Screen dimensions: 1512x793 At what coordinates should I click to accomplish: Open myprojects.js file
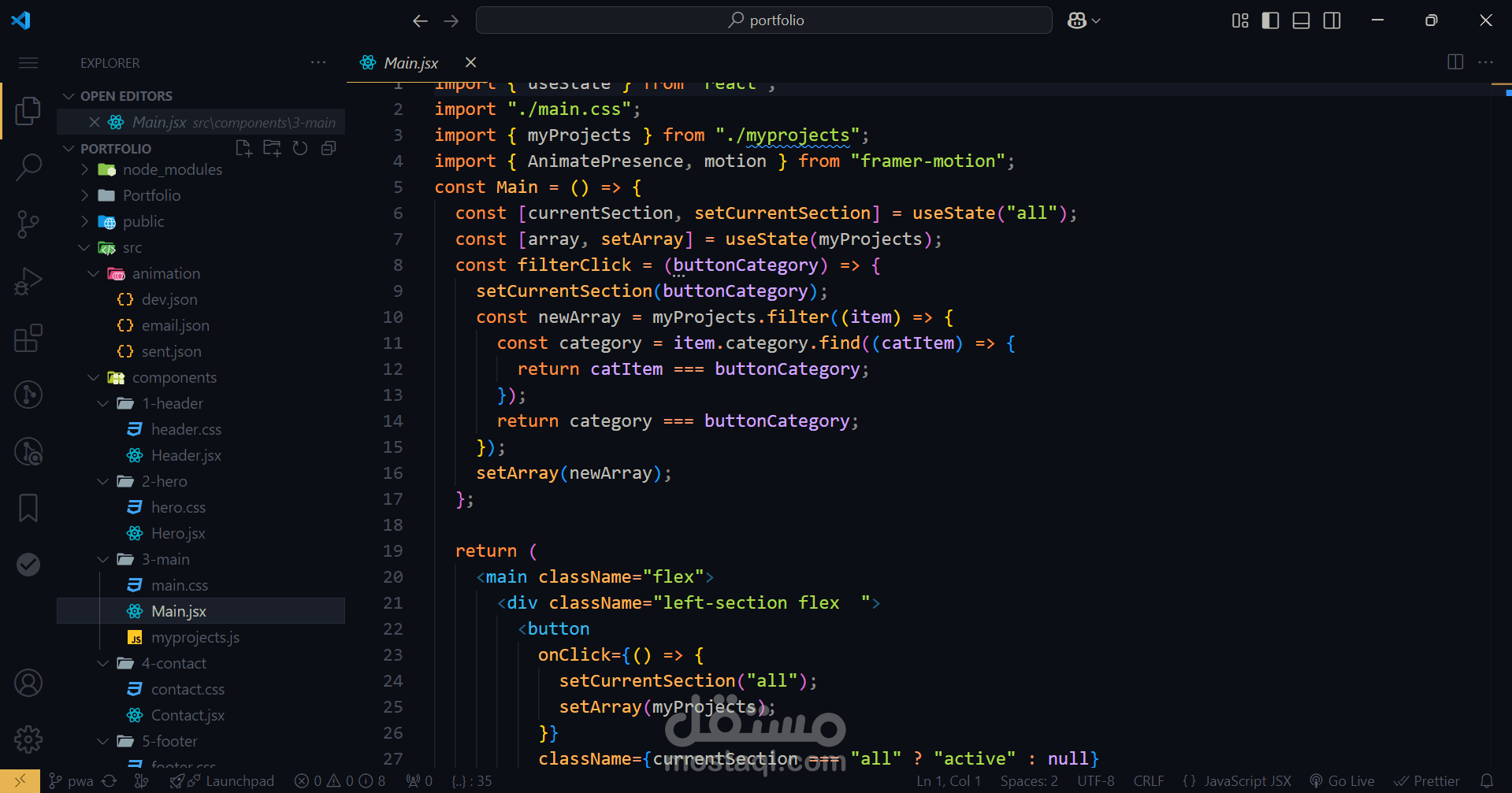pos(195,637)
